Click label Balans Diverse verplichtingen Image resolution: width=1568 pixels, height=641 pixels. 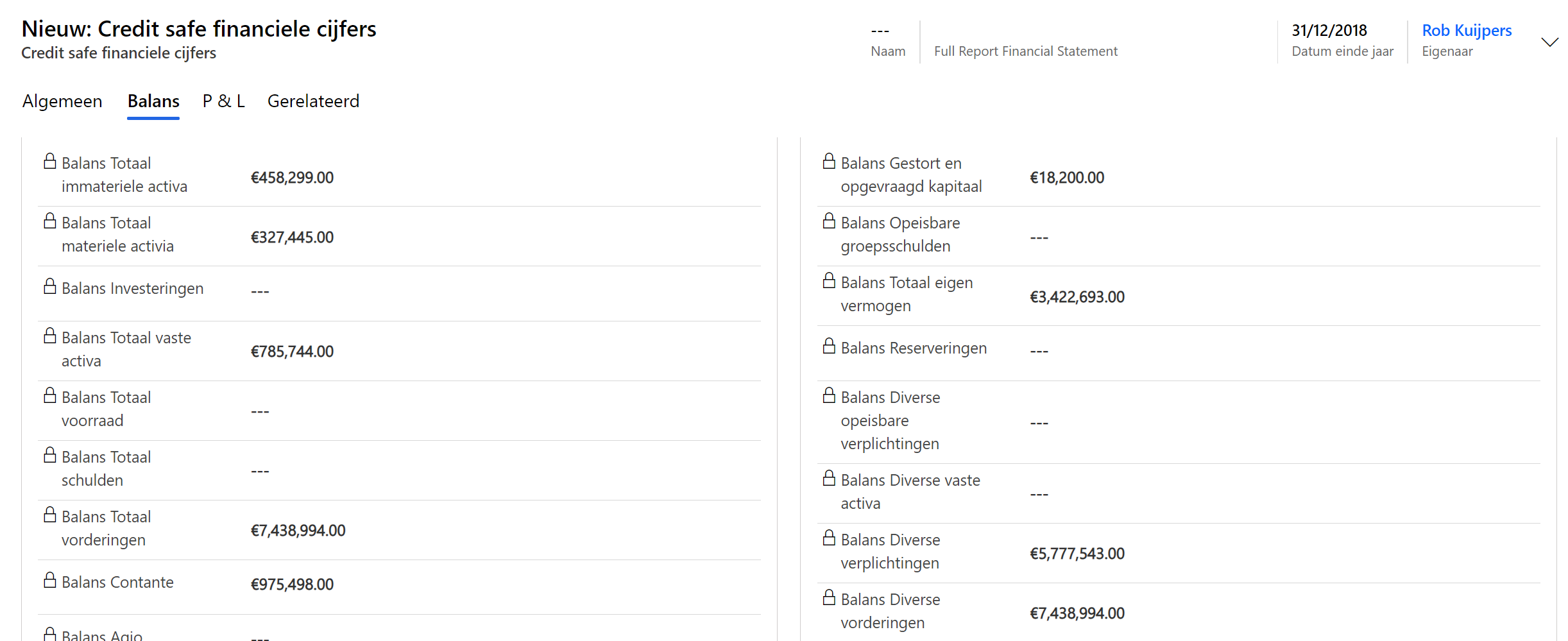[891, 552]
